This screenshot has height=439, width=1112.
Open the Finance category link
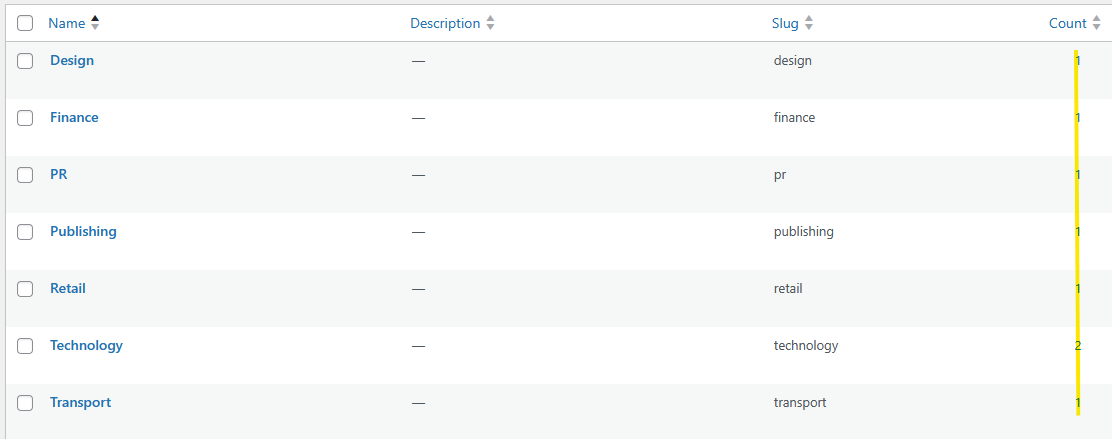(x=74, y=117)
